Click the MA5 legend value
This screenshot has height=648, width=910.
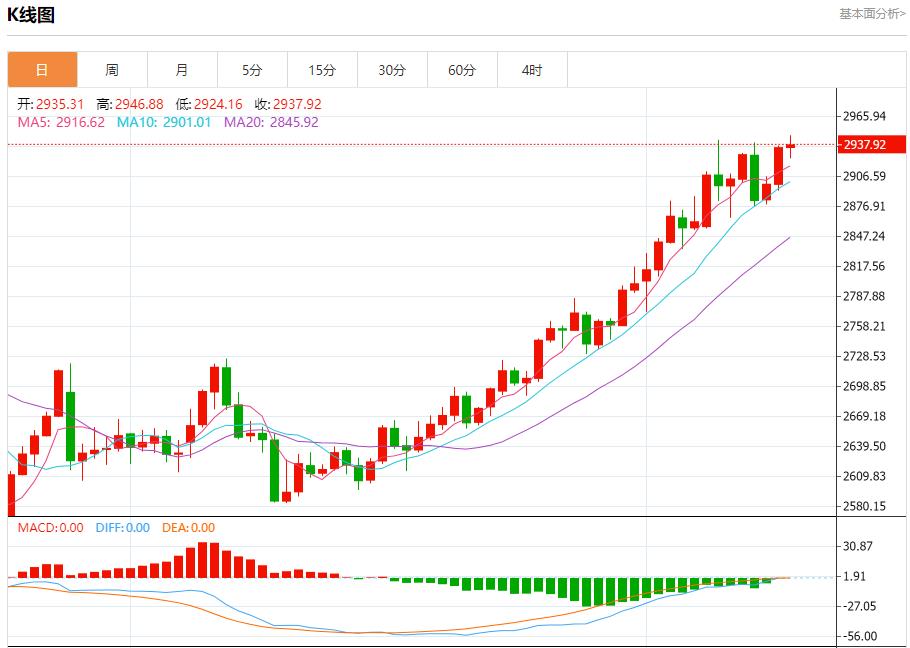61,122
